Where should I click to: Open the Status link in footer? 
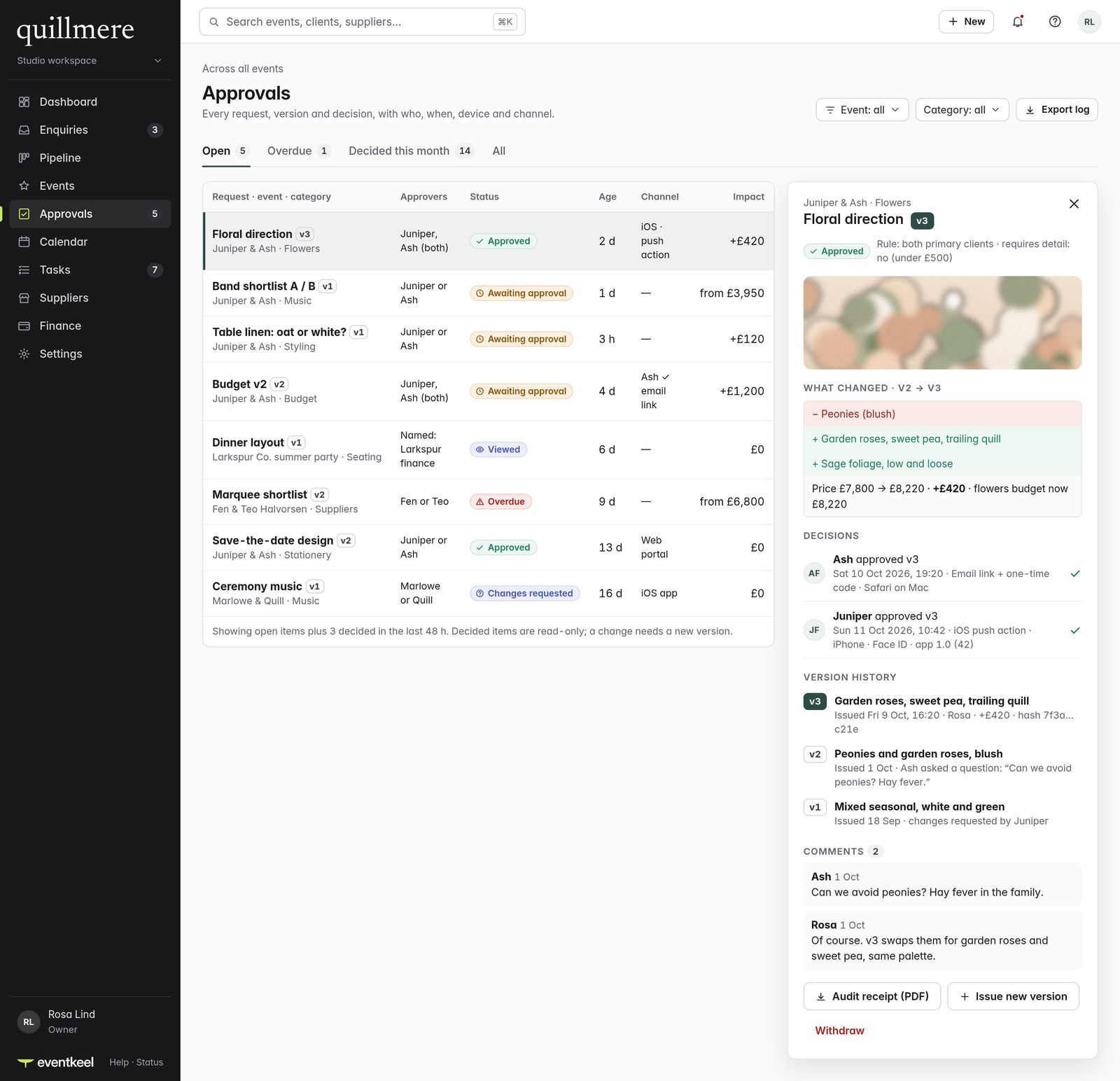(x=150, y=1062)
